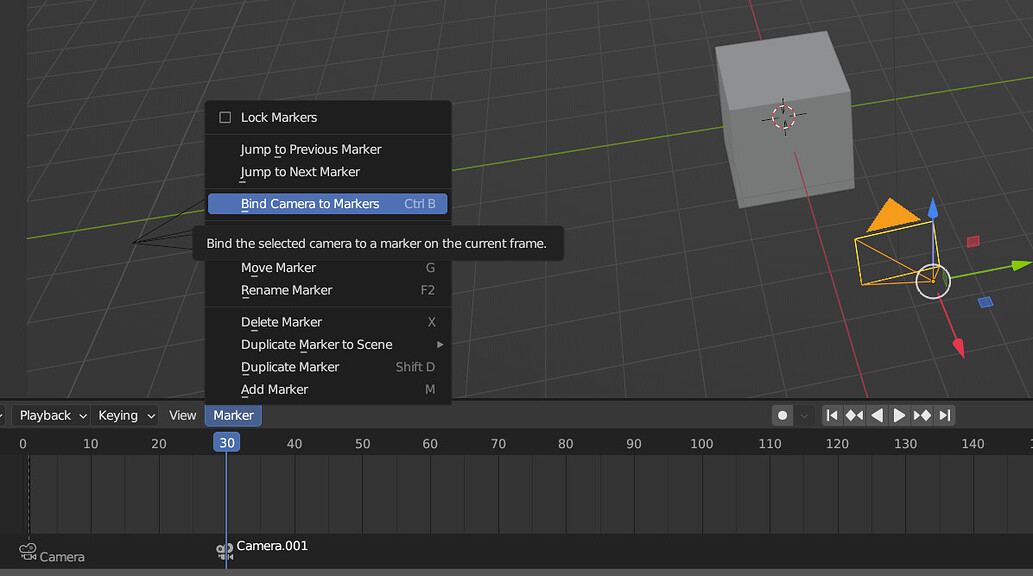1033x576 pixels.
Task: Click Move Marker menu entry
Action: click(328, 268)
